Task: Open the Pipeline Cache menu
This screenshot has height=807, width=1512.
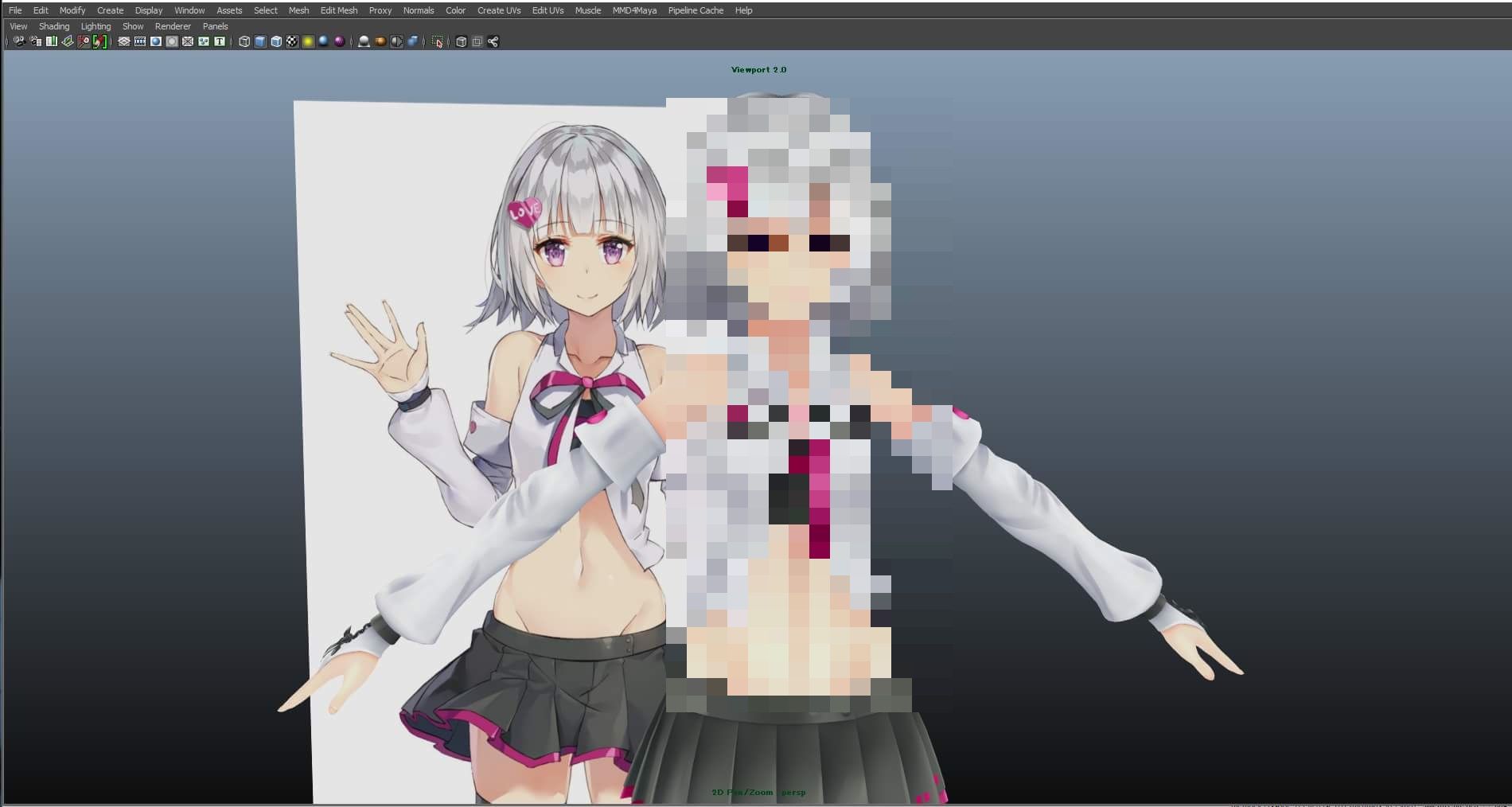Action: click(696, 10)
